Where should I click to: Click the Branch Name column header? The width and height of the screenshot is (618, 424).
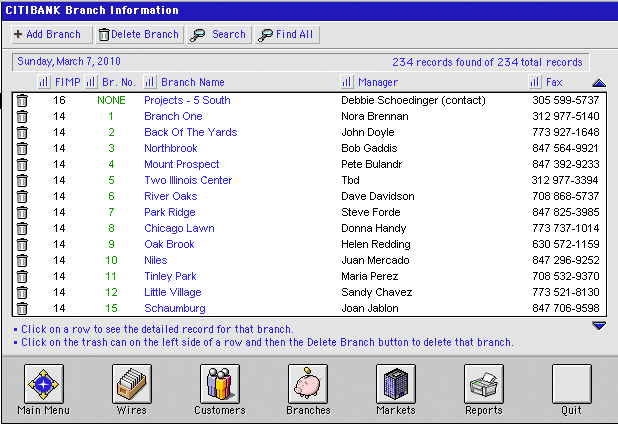[193, 82]
